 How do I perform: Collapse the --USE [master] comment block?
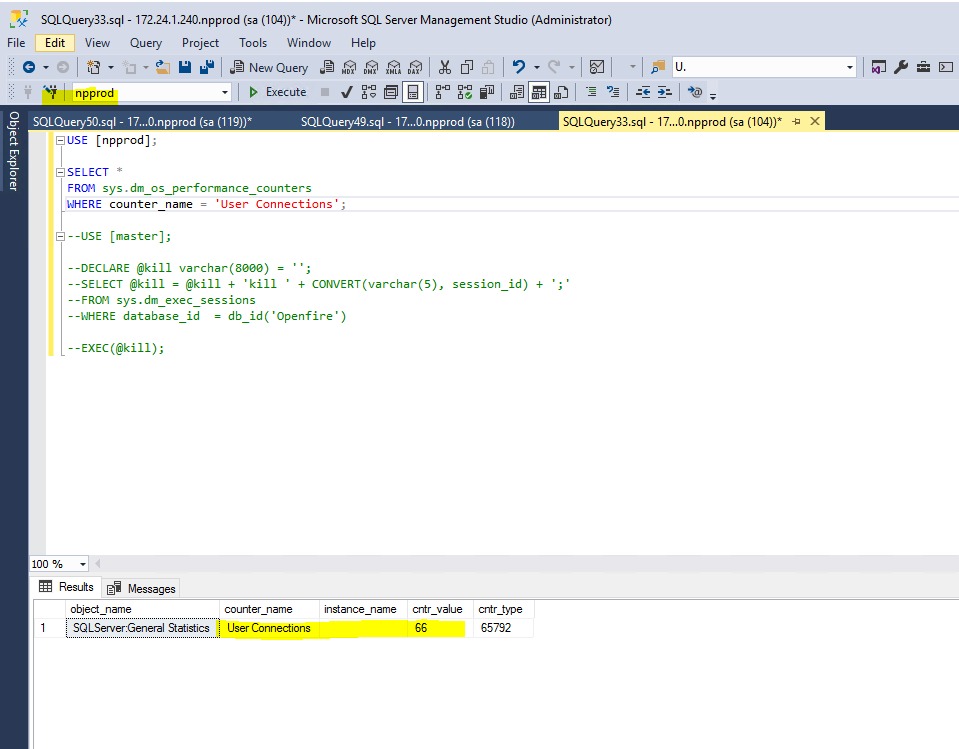coord(60,237)
